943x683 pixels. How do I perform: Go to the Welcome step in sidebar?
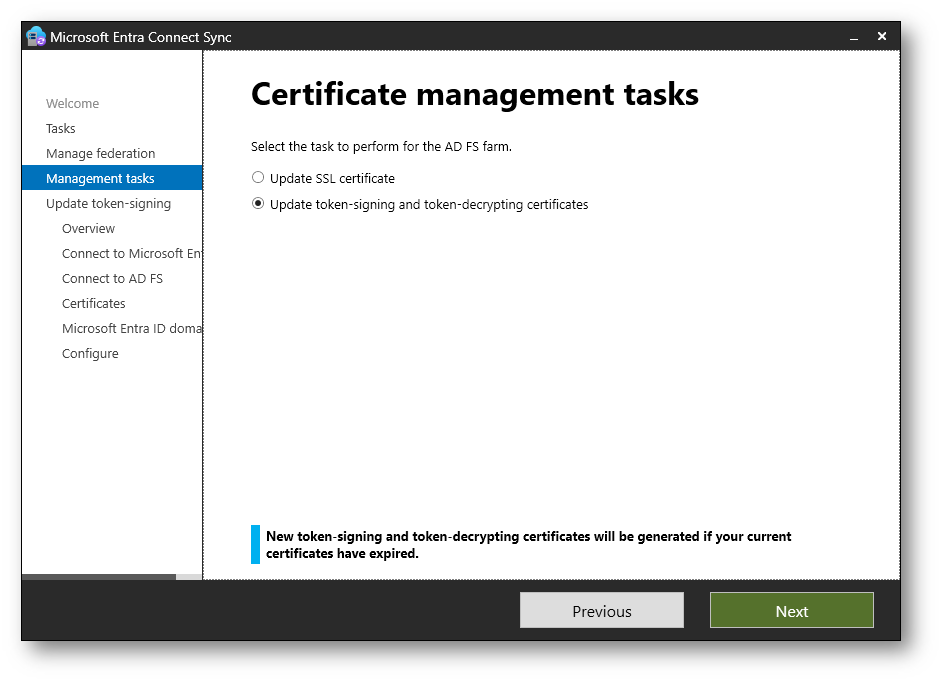coord(72,103)
